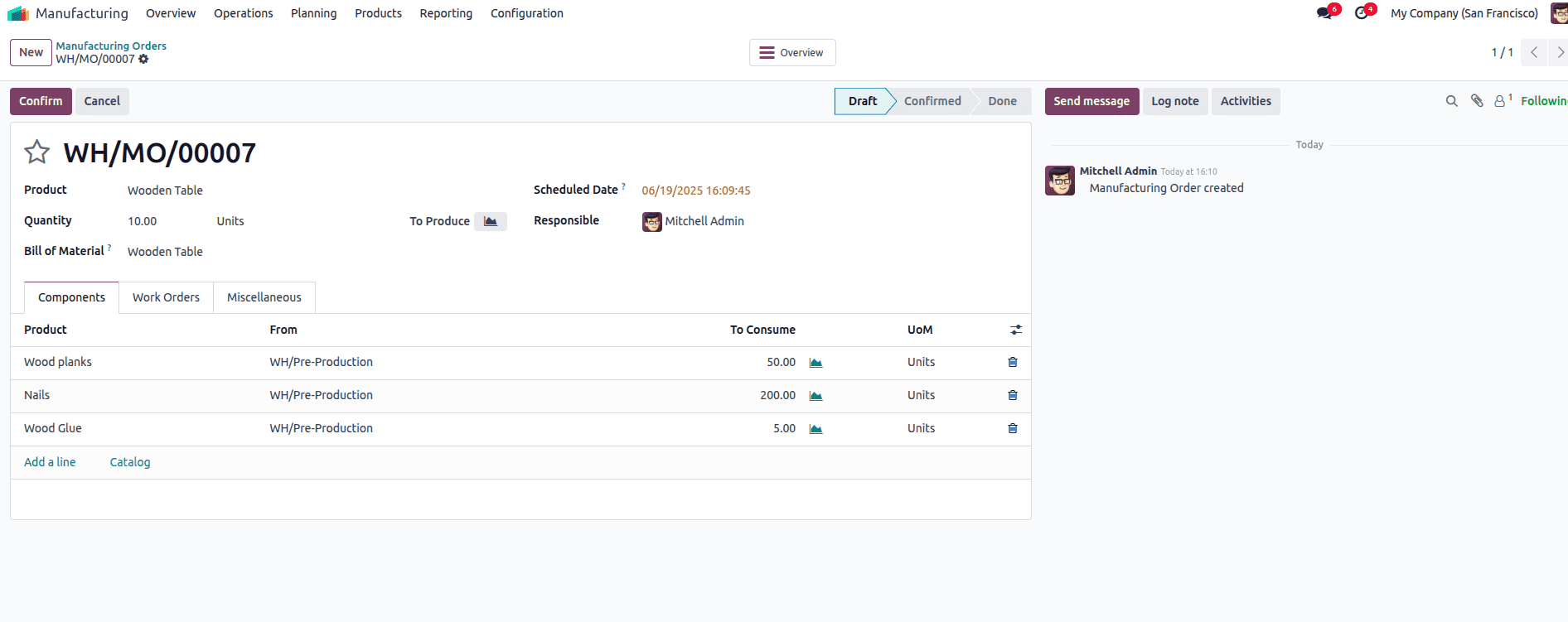Switch to the Miscellaneous tab
The height and width of the screenshot is (622, 1568).
click(x=264, y=297)
